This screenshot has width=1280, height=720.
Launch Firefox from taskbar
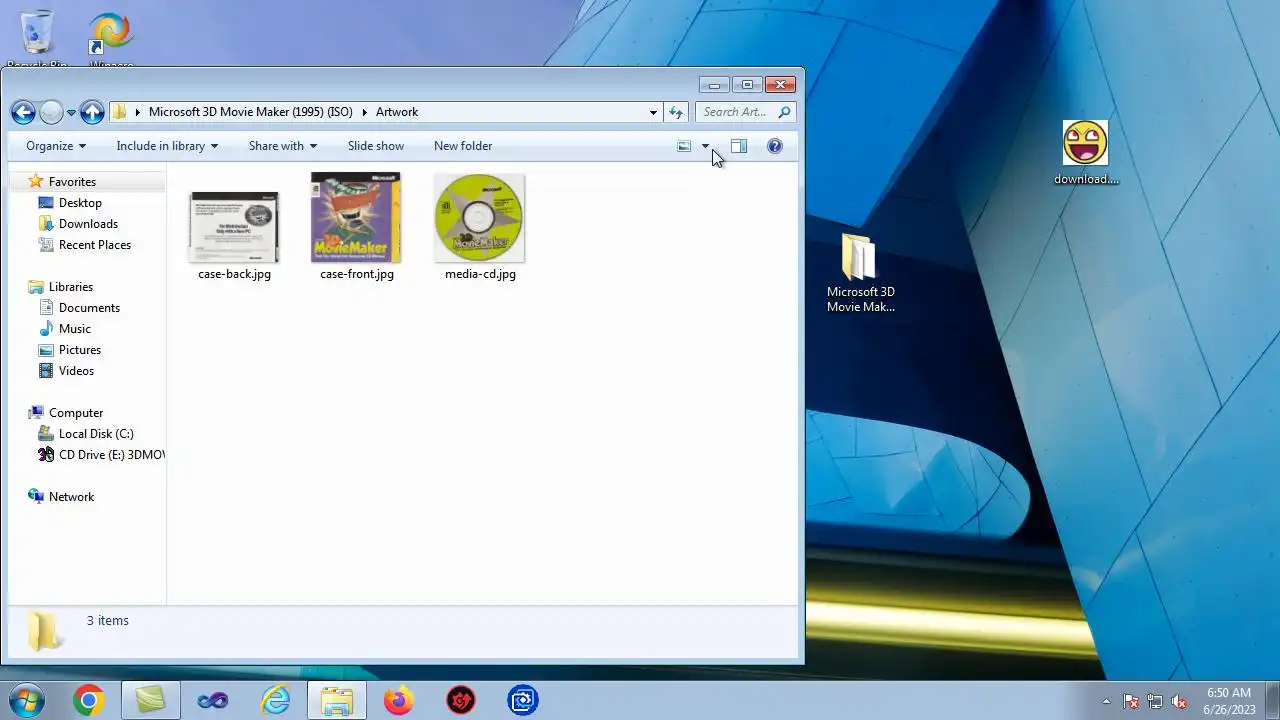399,701
